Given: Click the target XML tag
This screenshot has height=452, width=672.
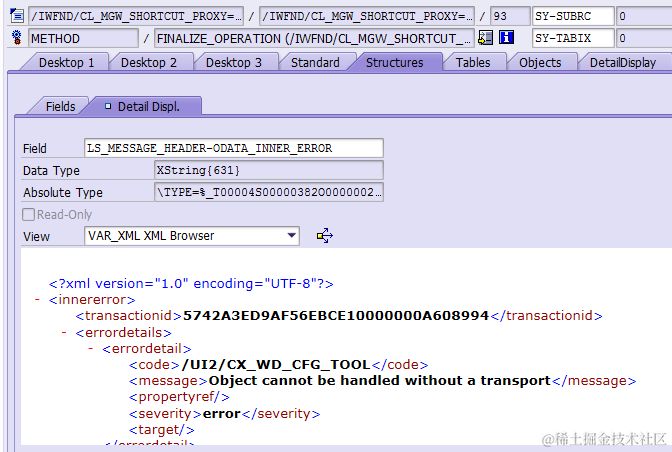Looking at the screenshot, I should tap(162, 429).
